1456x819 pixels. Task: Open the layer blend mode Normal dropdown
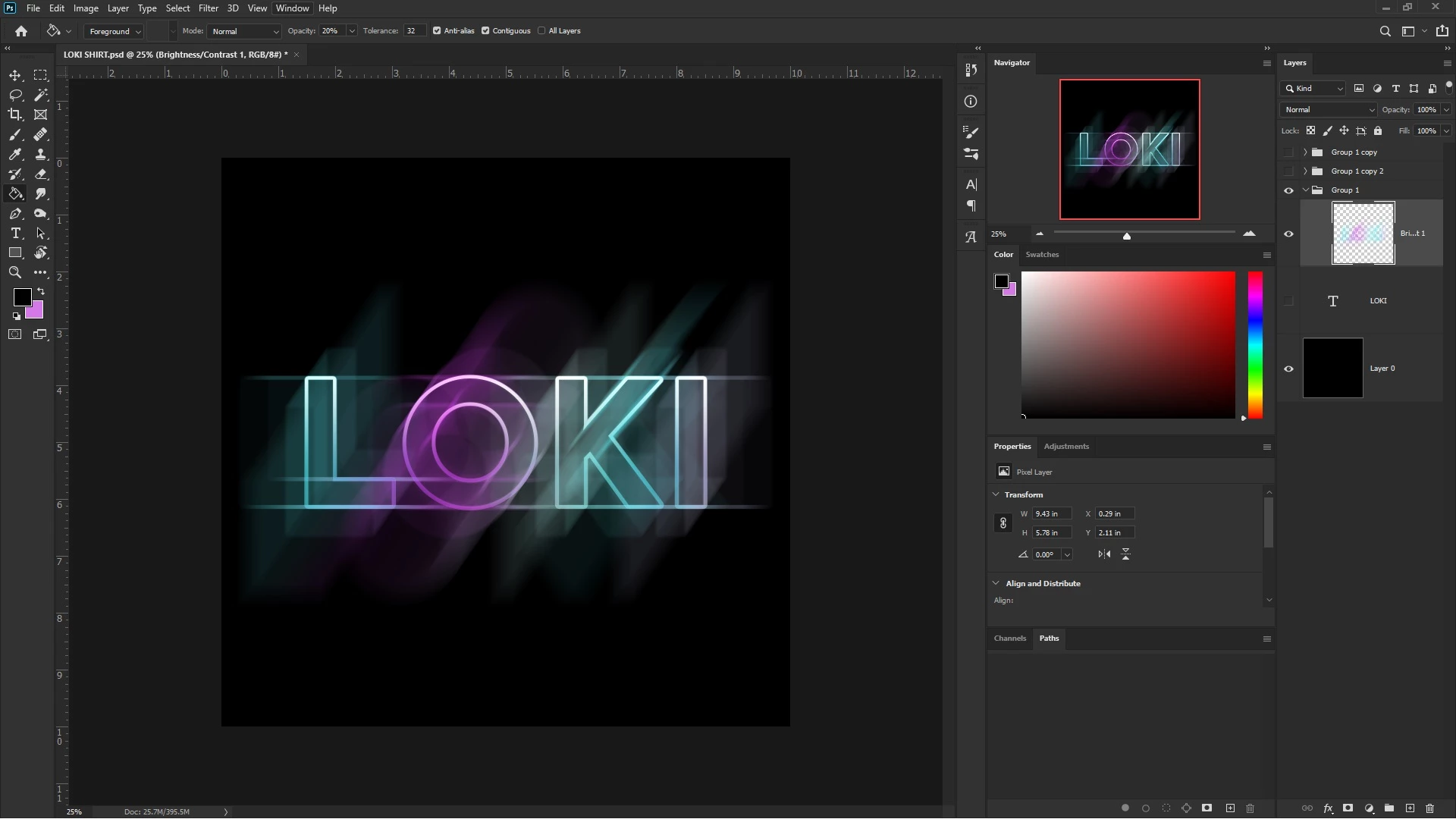coord(1328,110)
